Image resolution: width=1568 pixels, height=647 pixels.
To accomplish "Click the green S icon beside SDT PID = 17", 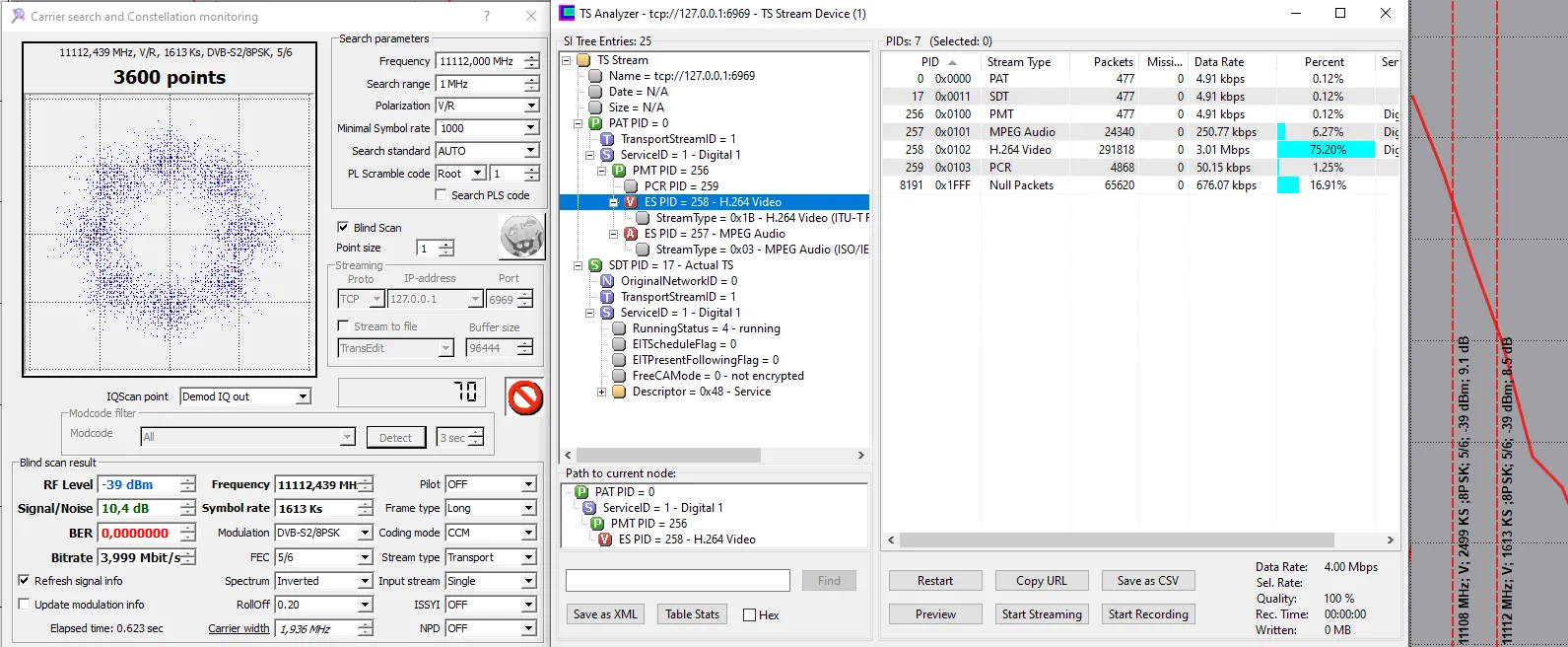I will tap(595, 265).
